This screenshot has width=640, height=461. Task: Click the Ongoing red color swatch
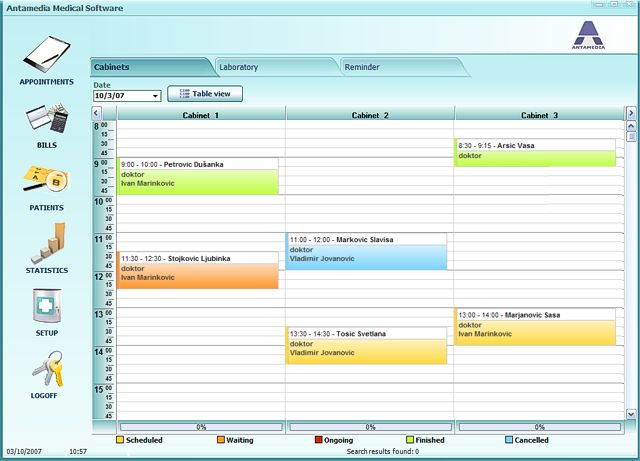pos(319,440)
